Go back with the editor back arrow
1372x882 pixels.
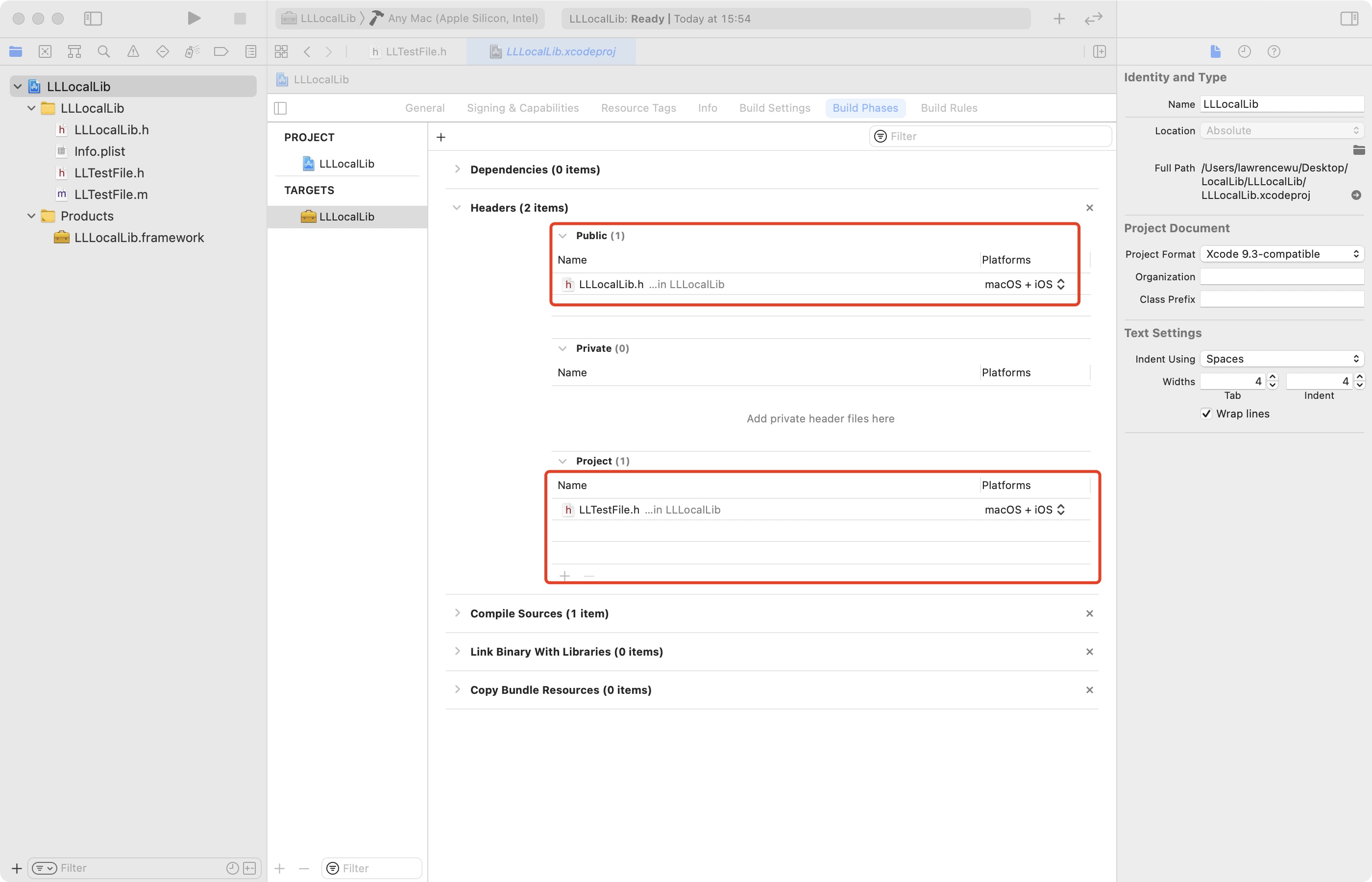307,51
